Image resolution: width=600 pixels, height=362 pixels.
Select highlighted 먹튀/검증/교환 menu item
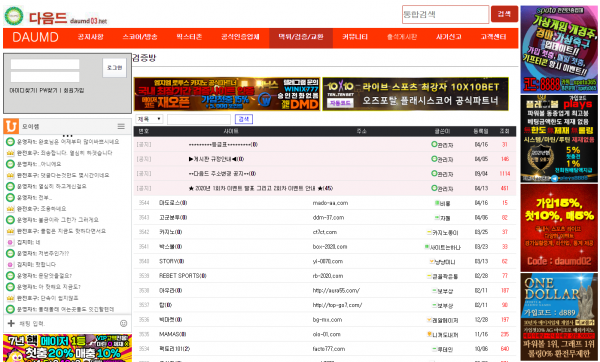pos(301,38)
